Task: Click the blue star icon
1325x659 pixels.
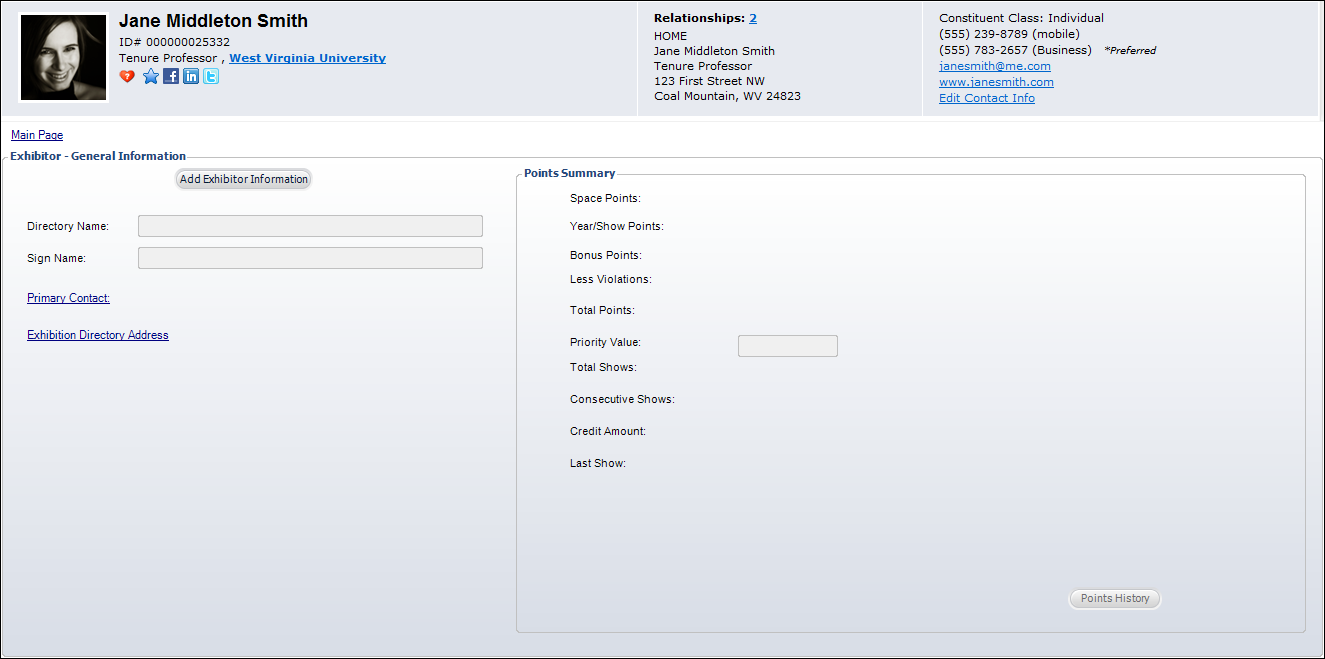Action: tap(151, 76)
